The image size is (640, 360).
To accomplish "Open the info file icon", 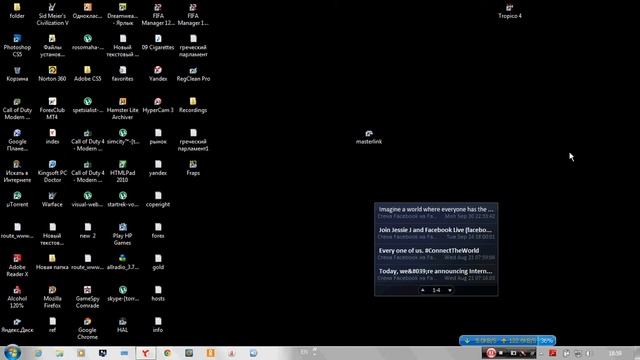I will [158, 325].
